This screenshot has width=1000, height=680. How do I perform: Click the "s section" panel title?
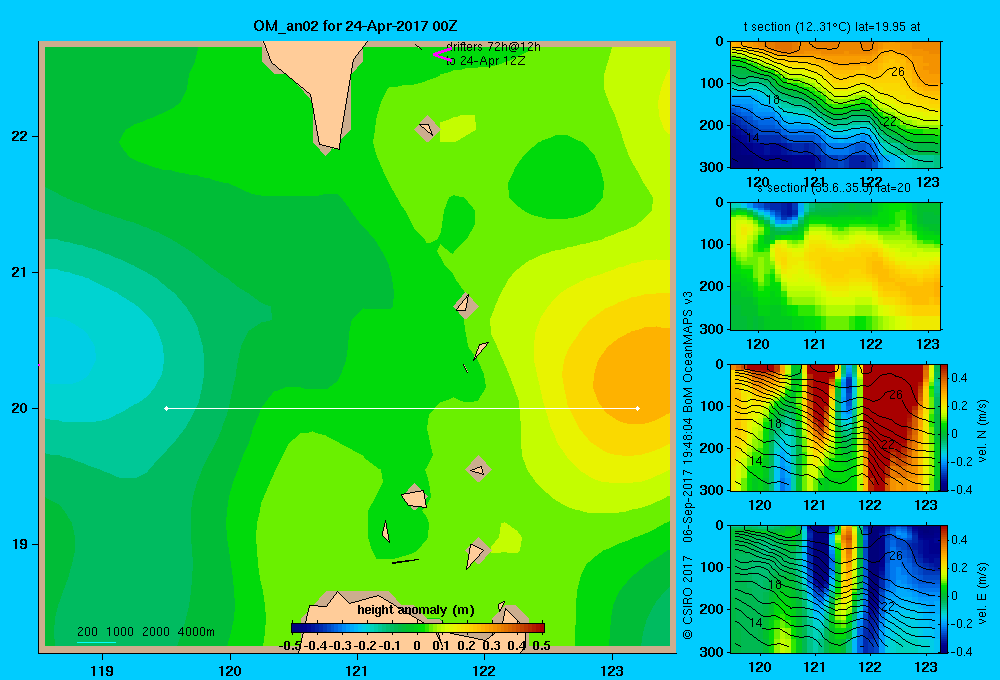point(834,188)
